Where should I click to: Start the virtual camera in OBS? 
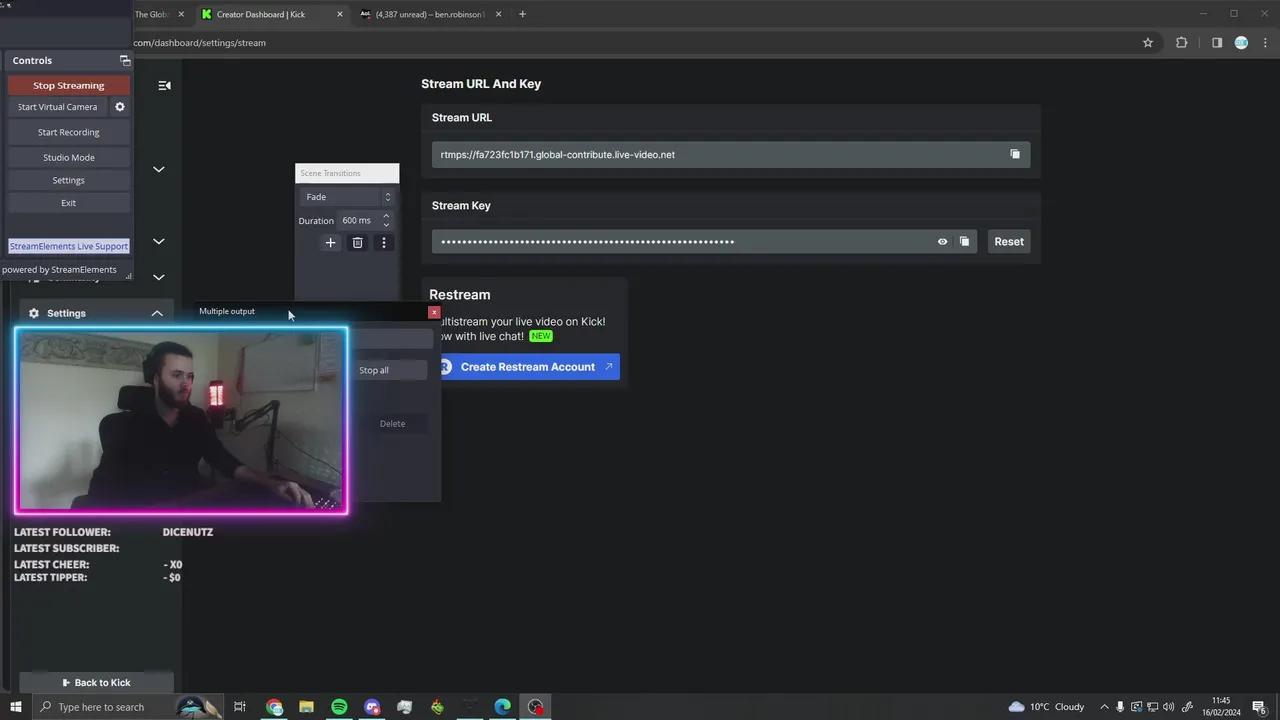pyautogui.click(x=58, y=107)
